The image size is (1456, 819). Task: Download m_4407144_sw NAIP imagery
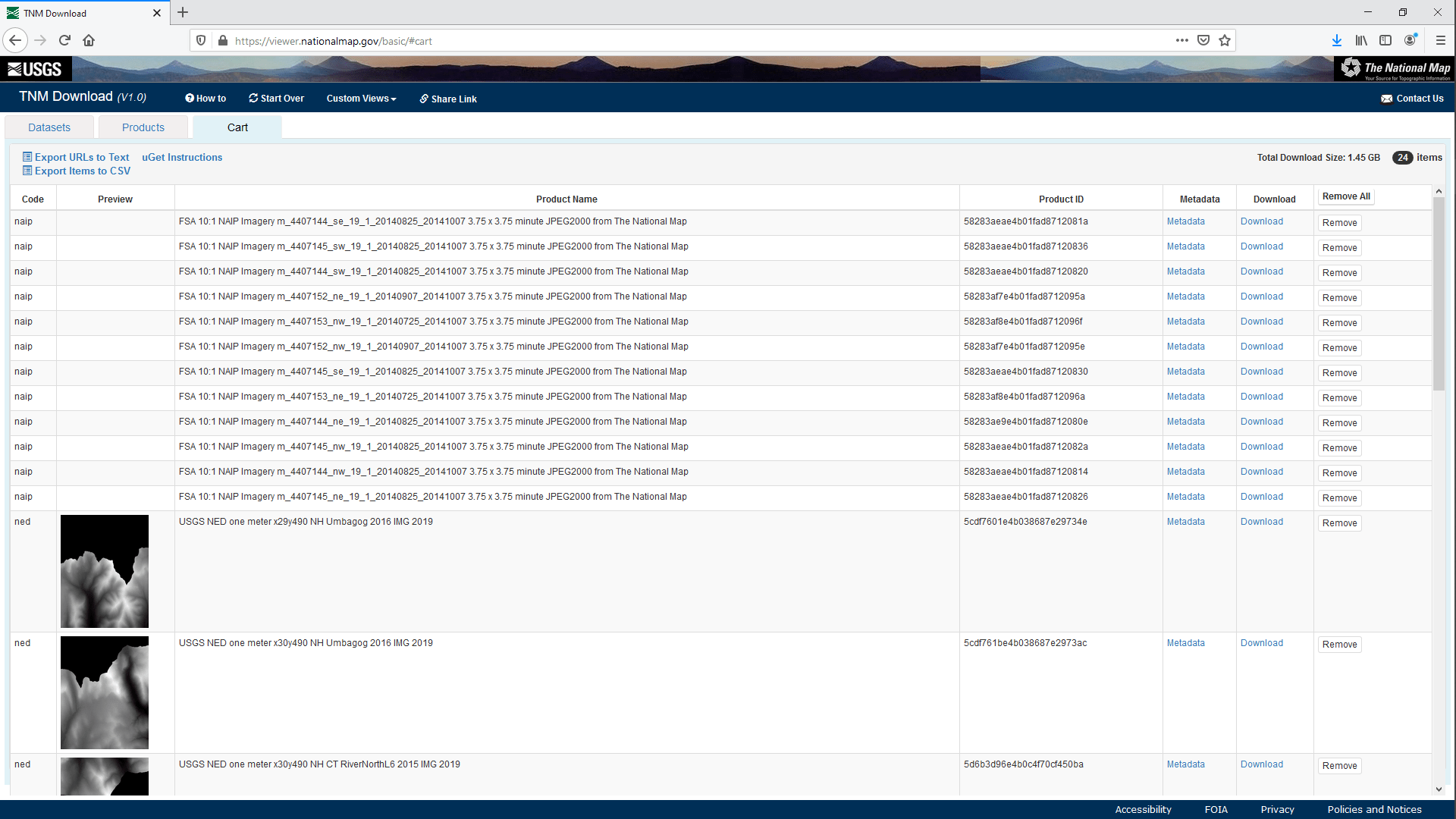click(1262, 271)
